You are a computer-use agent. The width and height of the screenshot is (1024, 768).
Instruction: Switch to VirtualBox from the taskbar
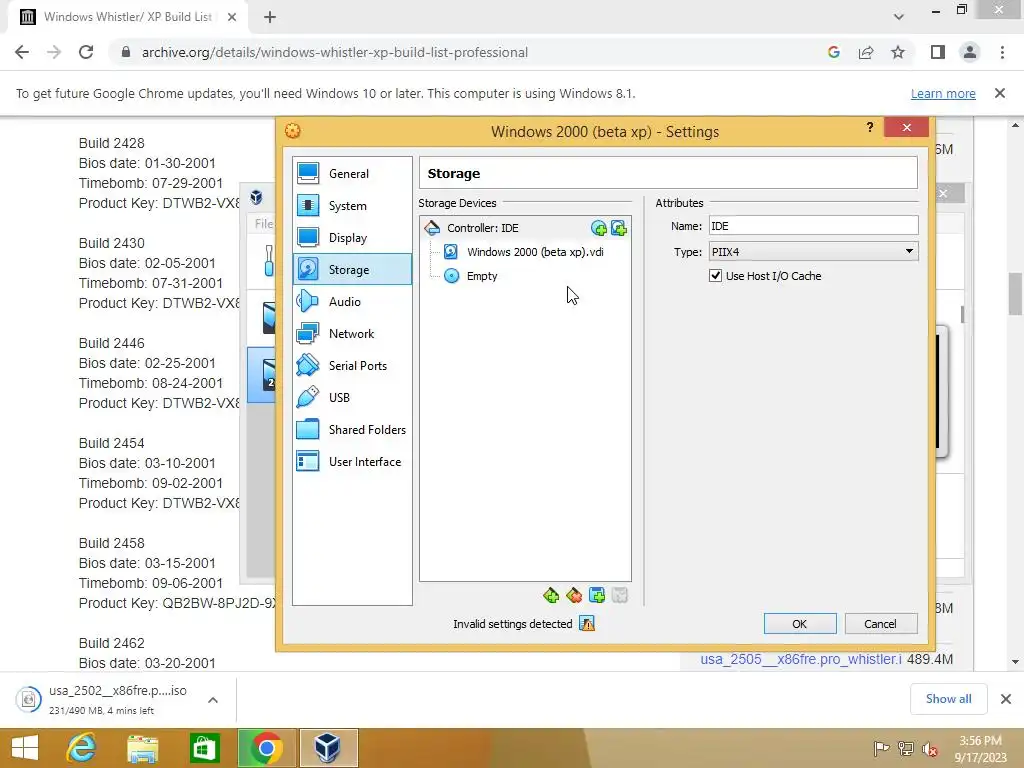pos(328,748)
